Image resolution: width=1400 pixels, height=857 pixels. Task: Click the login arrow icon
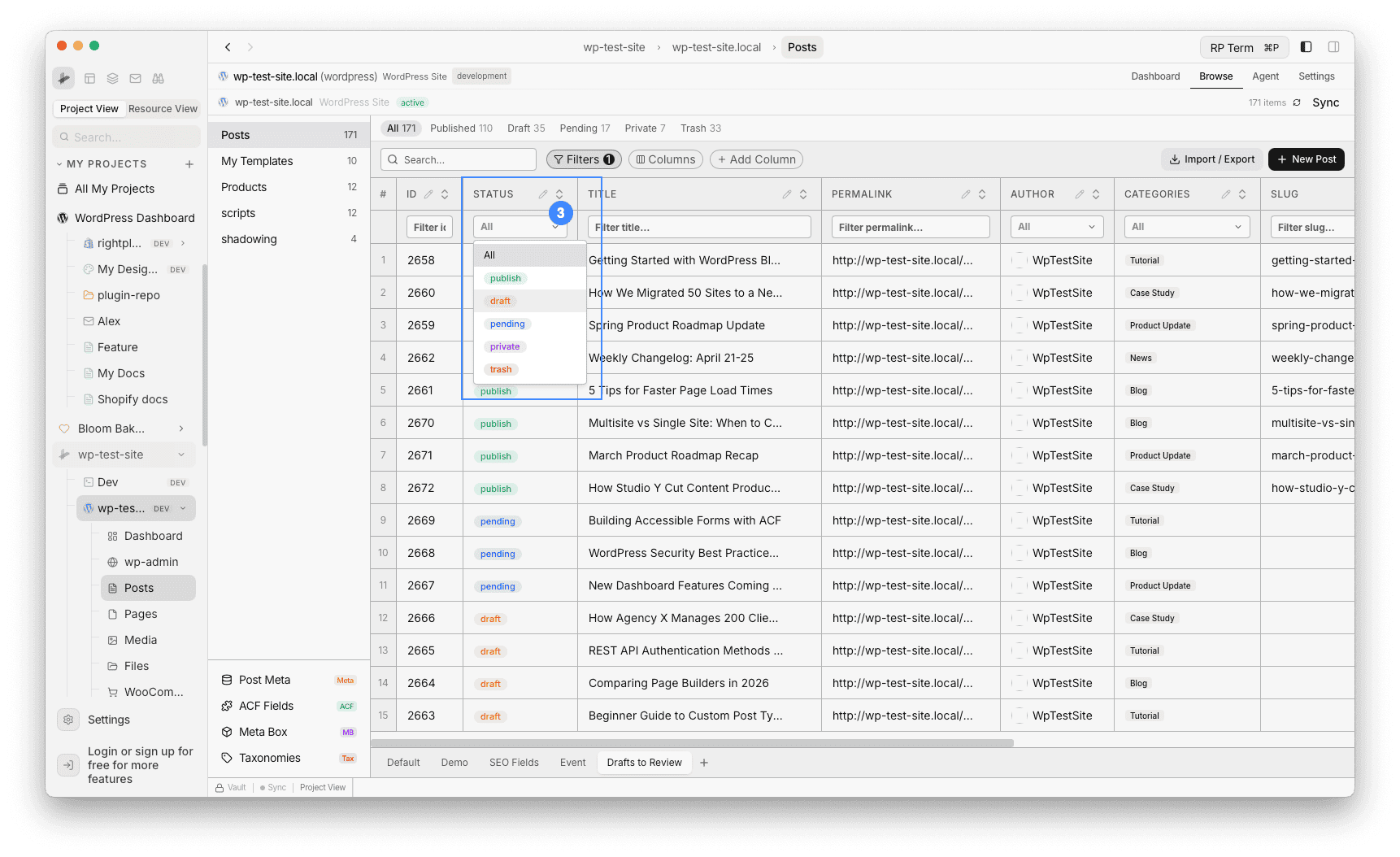pos(68,765)
